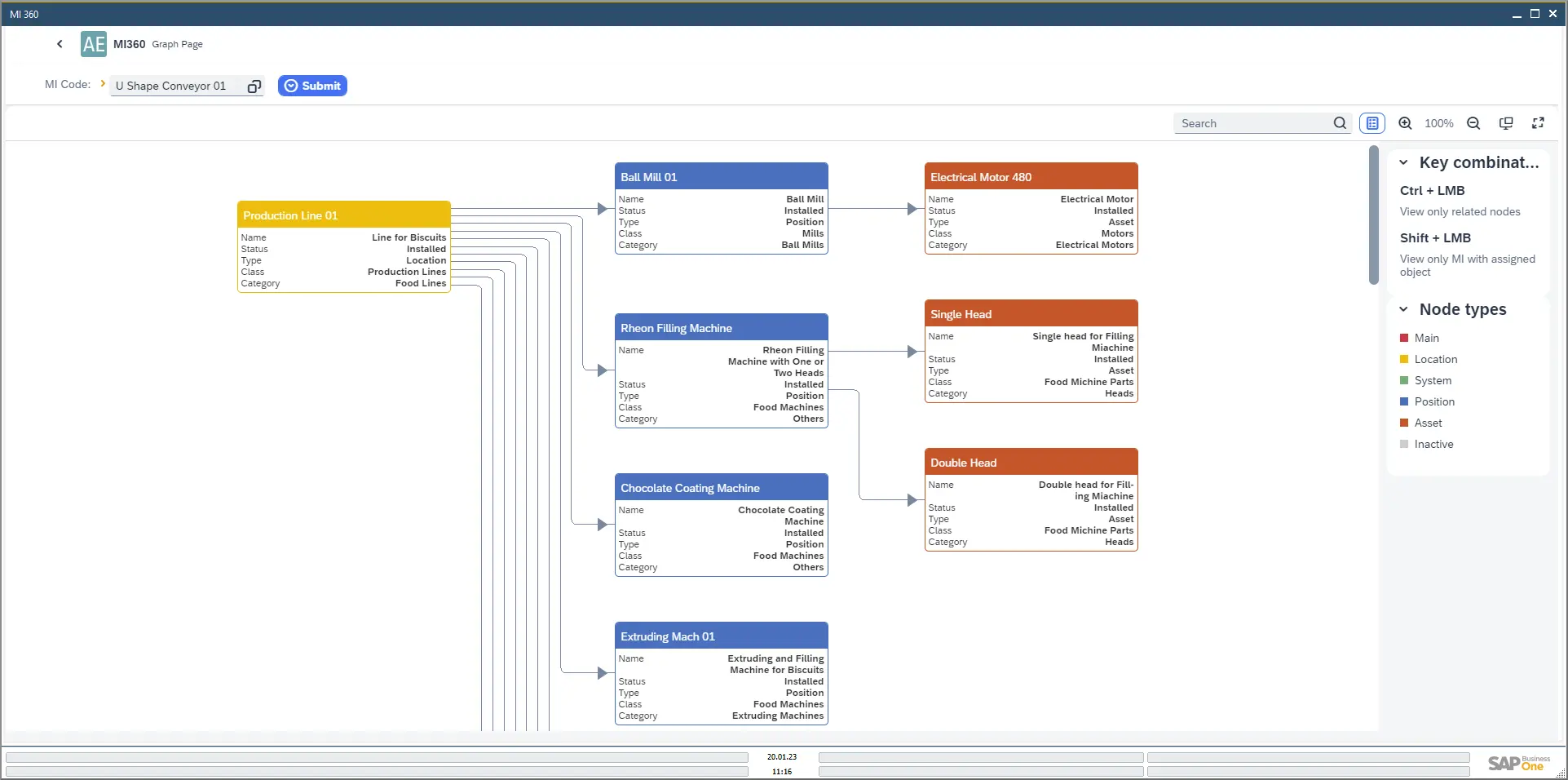Toggle the legend panel button
The width and height of the screenshot is (1568, 780).
[x=1372, y=123]
